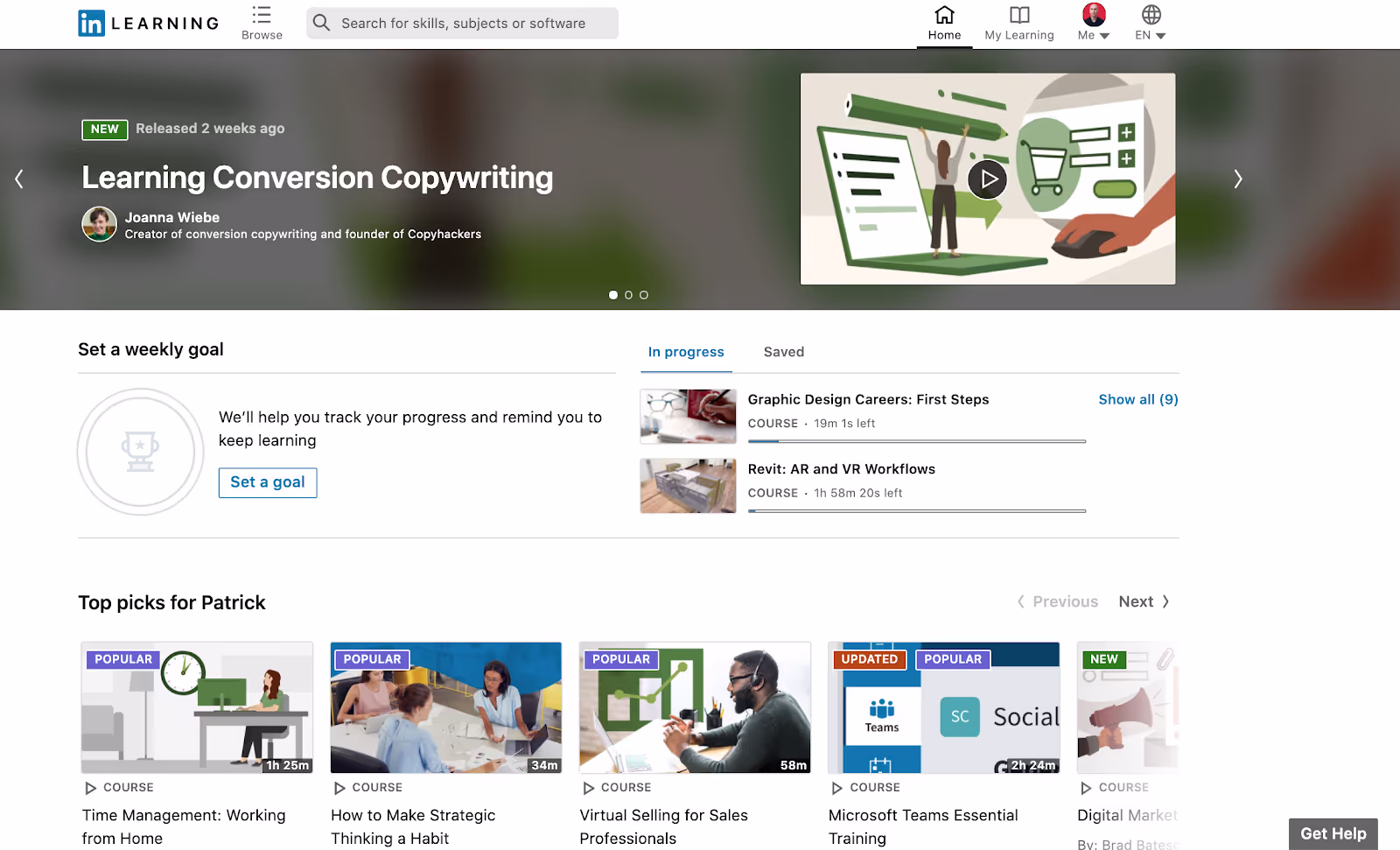
Task: Click play icon beside Time Management COURSE label
Action: (x=90, y=788)
